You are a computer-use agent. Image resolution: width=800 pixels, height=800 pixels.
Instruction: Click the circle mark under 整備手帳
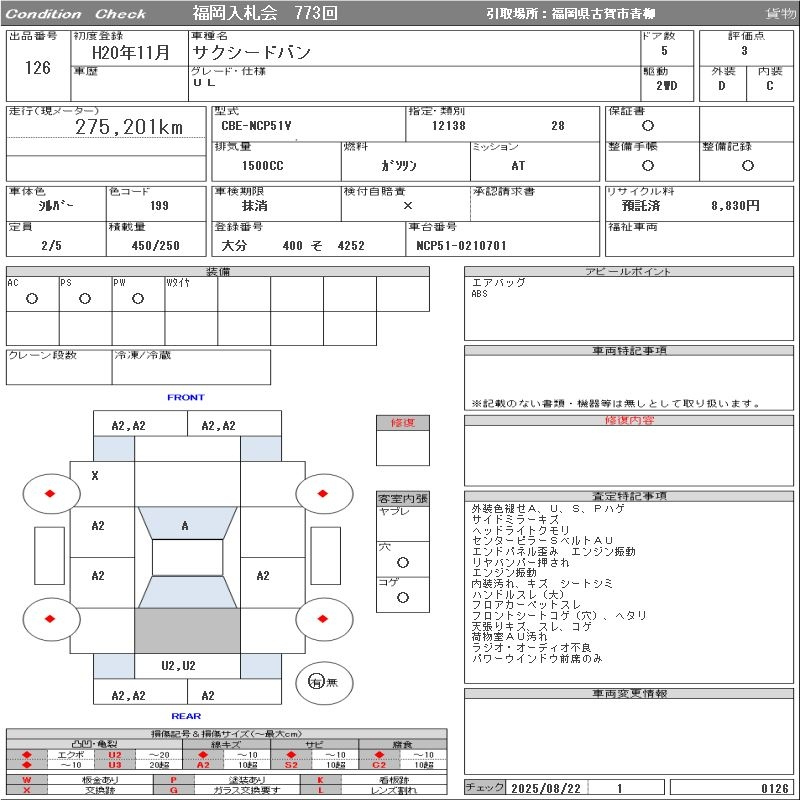coord(647,165)
